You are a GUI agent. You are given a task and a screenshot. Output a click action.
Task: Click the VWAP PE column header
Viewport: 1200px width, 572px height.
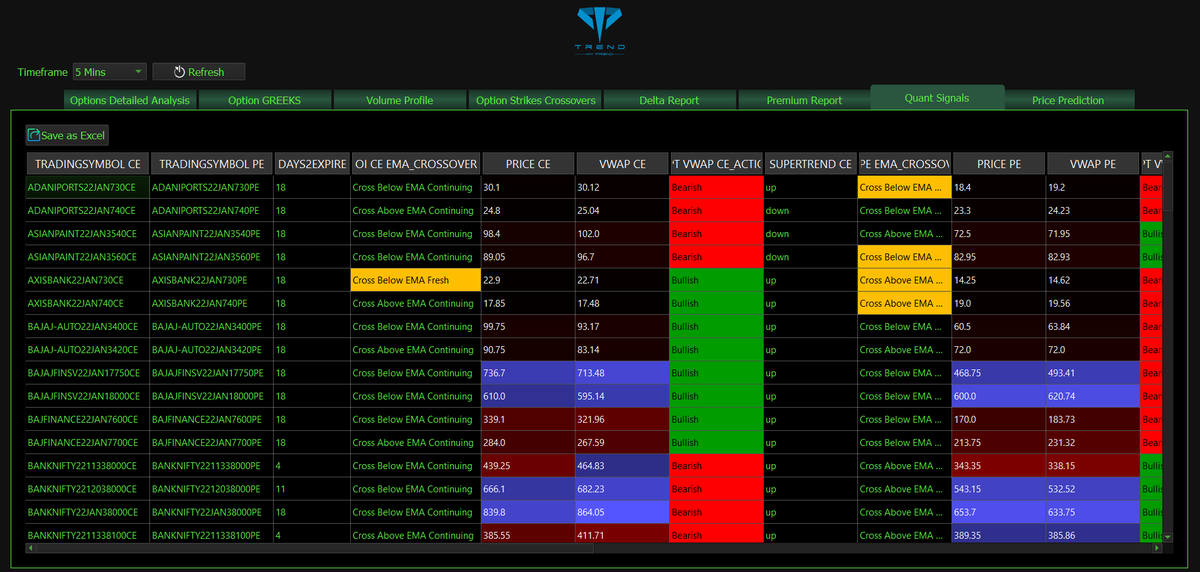click(1092, 163)
